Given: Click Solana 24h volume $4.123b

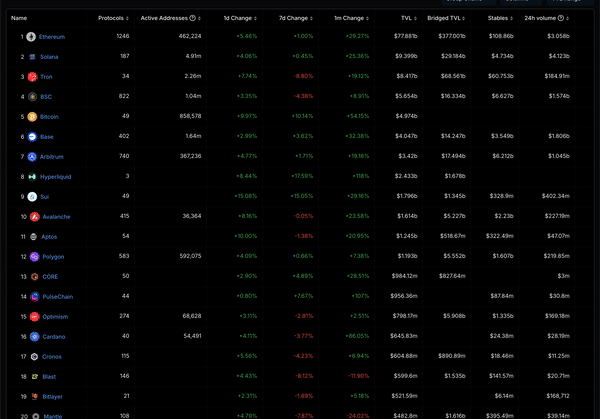Looking at the screenshot, I should [x=559, y=56].
